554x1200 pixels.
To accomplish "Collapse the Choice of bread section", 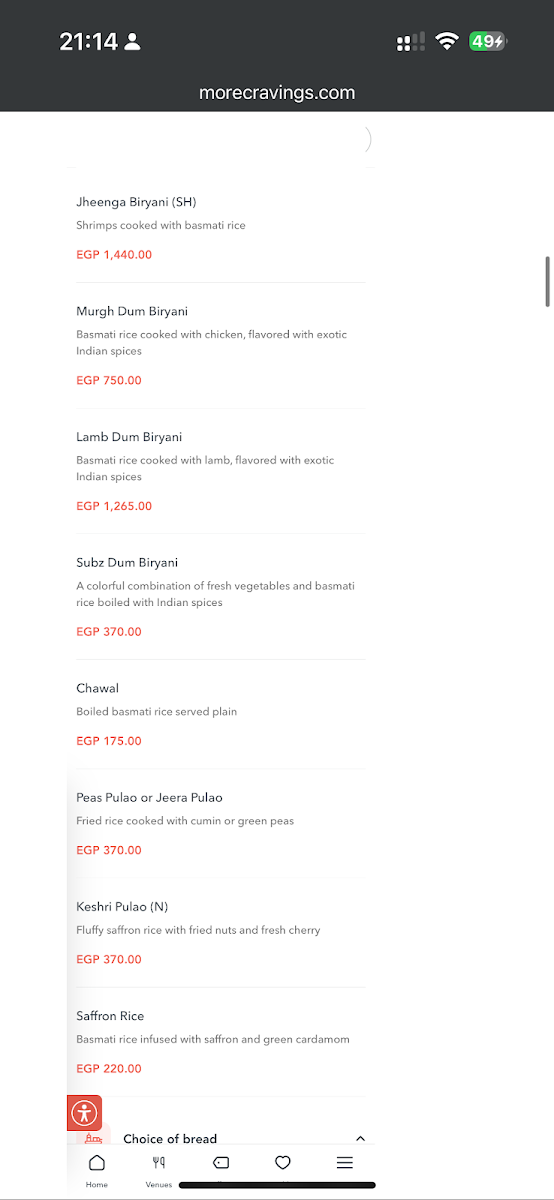I will tap(361, 1139).
